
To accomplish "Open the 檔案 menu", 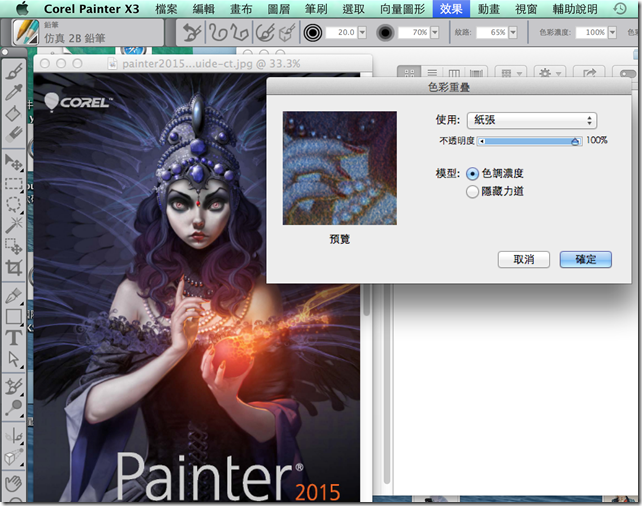I will pos(166,9).
